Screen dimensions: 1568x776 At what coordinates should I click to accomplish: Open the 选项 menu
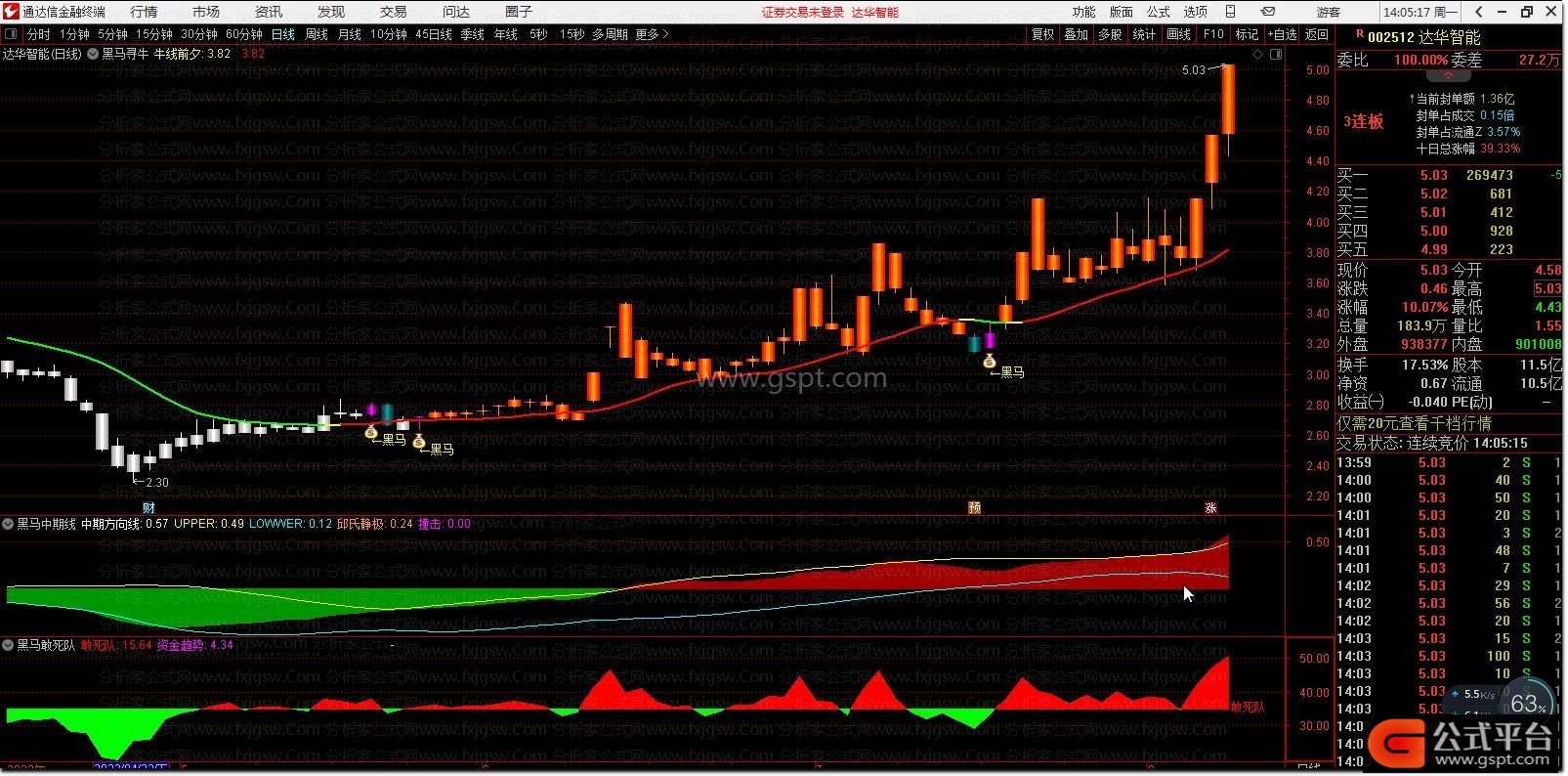[x=1196, y=12]
